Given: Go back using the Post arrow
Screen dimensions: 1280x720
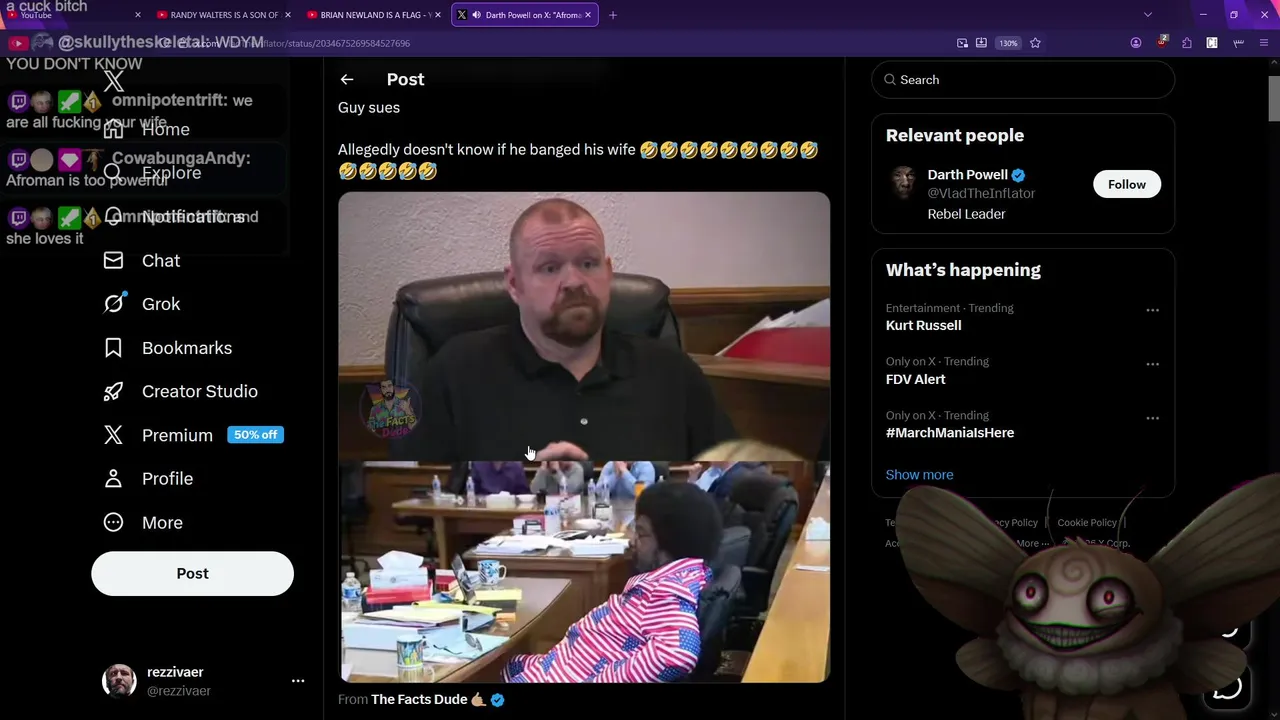Looking at the screenshot, I should pyautogui.click(x=346, y=79).
